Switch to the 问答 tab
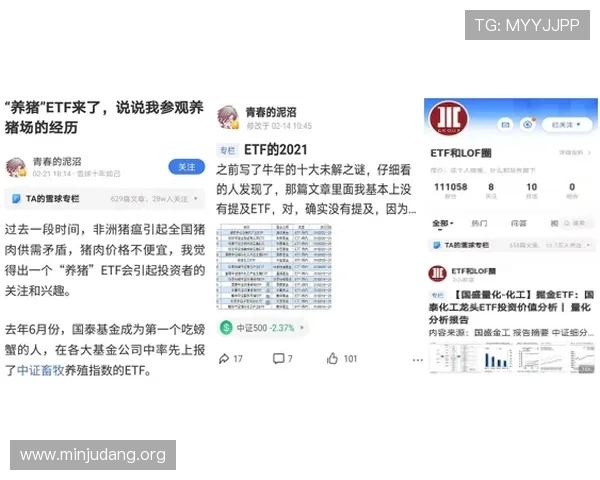The width and height of the screenshot is (600, 480). [518, 224]
